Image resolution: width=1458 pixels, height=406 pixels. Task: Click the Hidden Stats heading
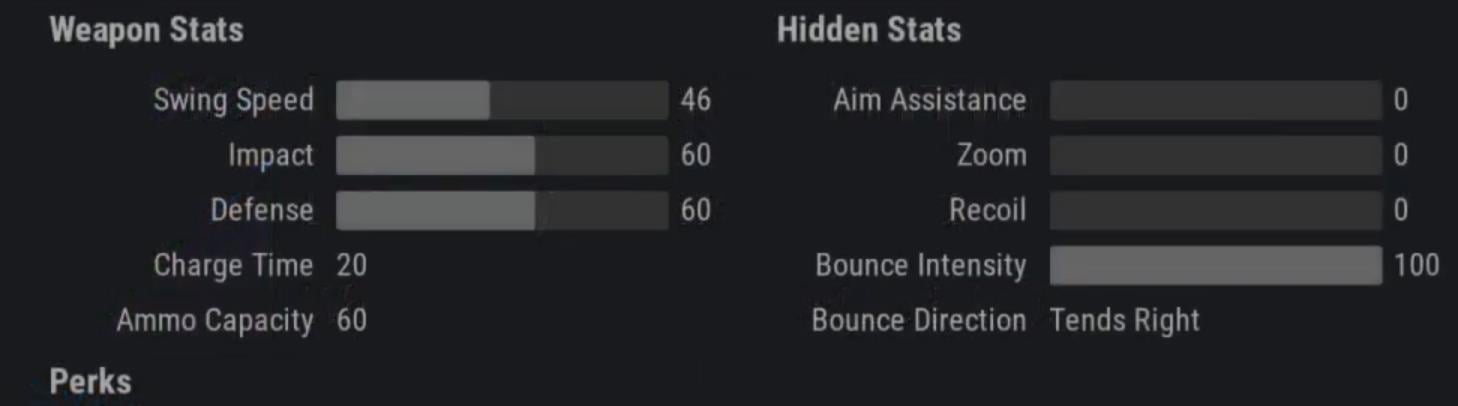click(868, 30)
